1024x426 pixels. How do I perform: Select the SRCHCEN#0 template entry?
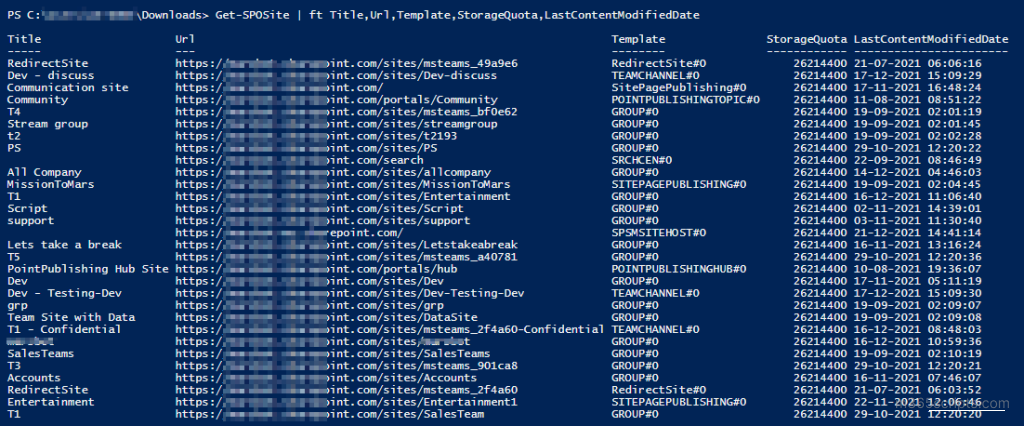click(642, 160)
